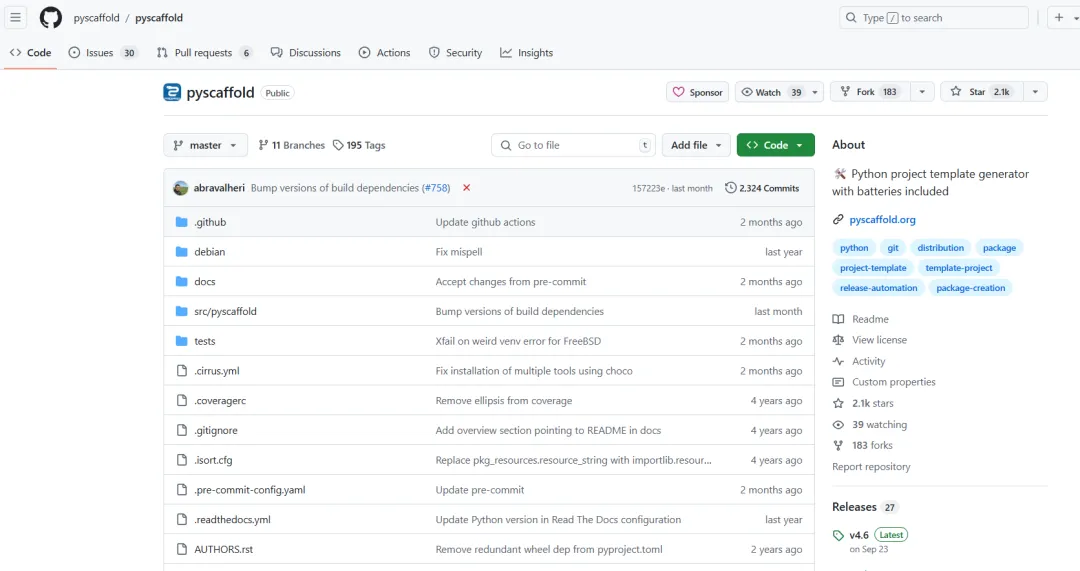Open the hamburger navigation menu
Image resolution: width=1080 pixels, height=571 pixels.
tap(16, 18)
